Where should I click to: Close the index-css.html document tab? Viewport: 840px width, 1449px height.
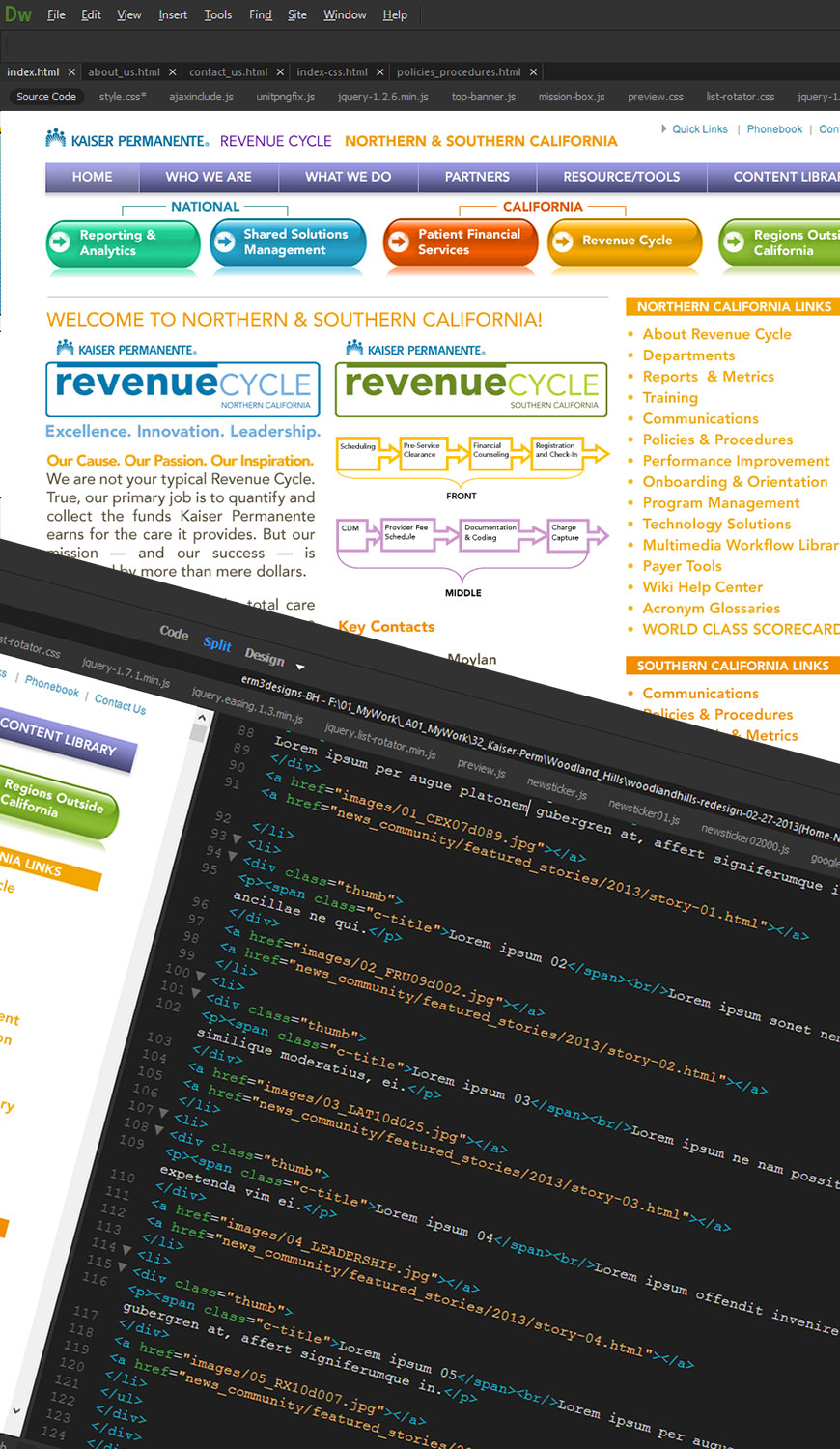tap(380, 72)
